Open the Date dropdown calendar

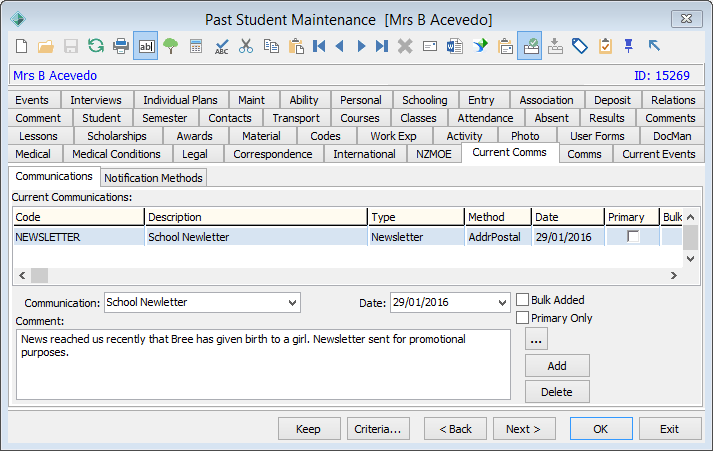click(502, 302)
